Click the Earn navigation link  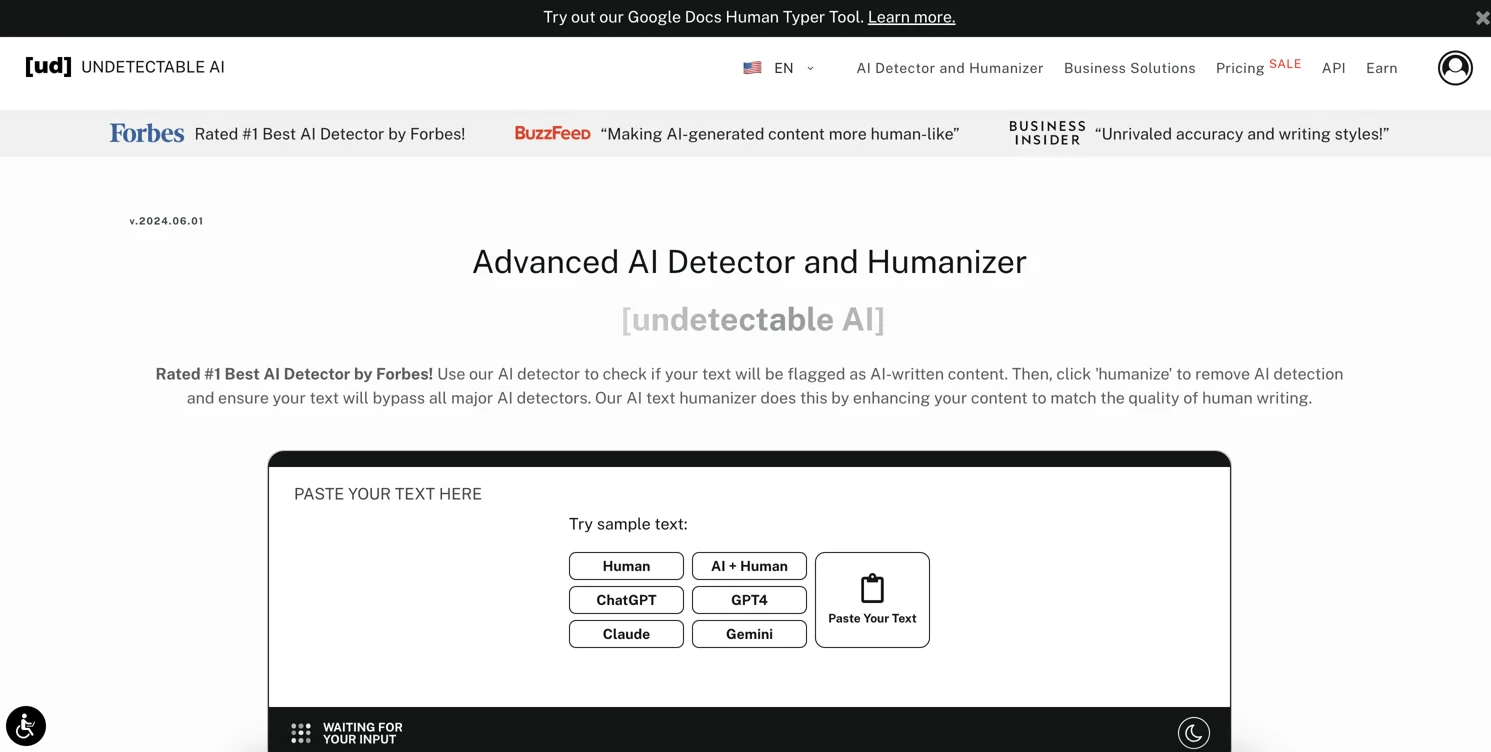tap(1381, 68)
